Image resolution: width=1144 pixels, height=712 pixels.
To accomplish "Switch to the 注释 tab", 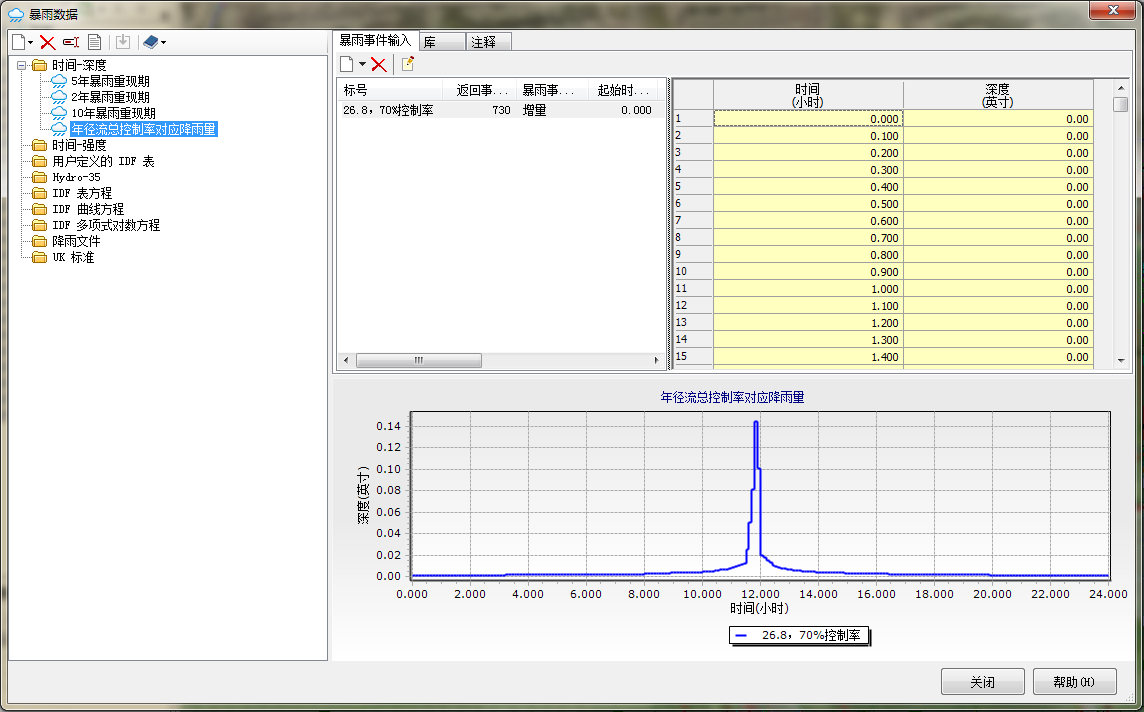I will point(489,42).
